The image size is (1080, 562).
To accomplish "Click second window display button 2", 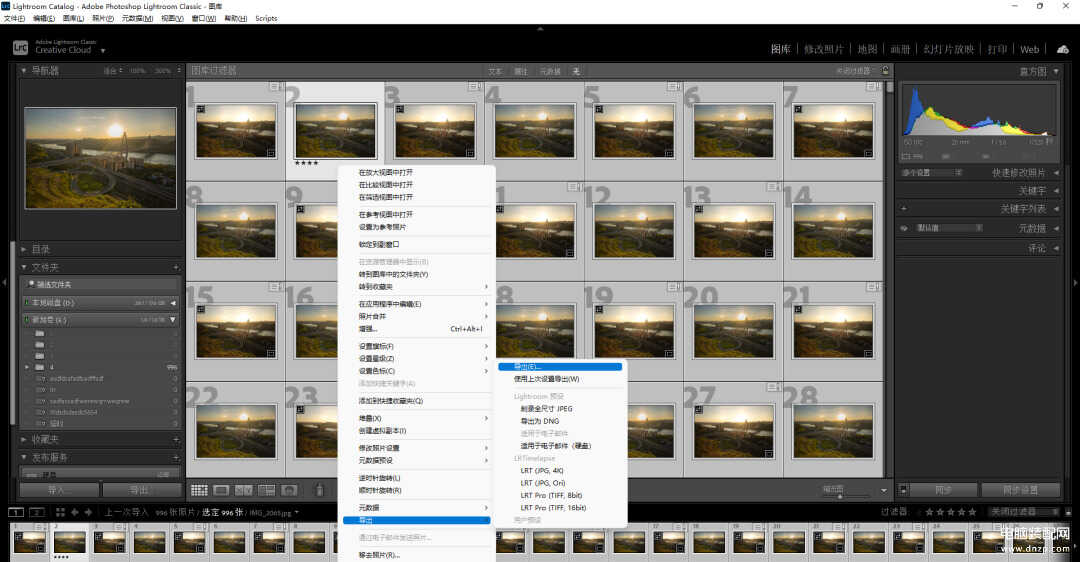I will tap(37, 512).
